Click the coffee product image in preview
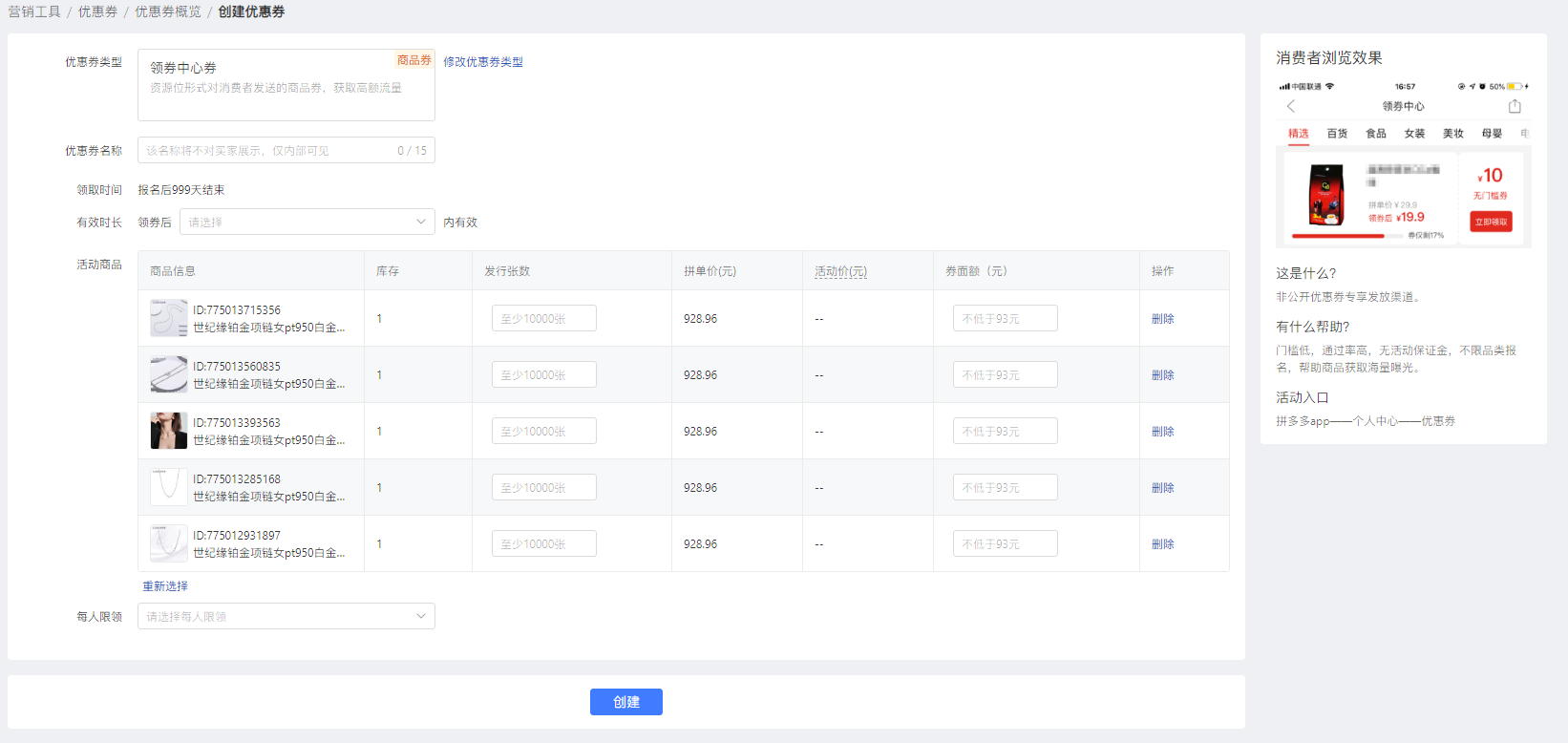The width and height of the screenshot is (1568, 743). tap(1325, 195)
